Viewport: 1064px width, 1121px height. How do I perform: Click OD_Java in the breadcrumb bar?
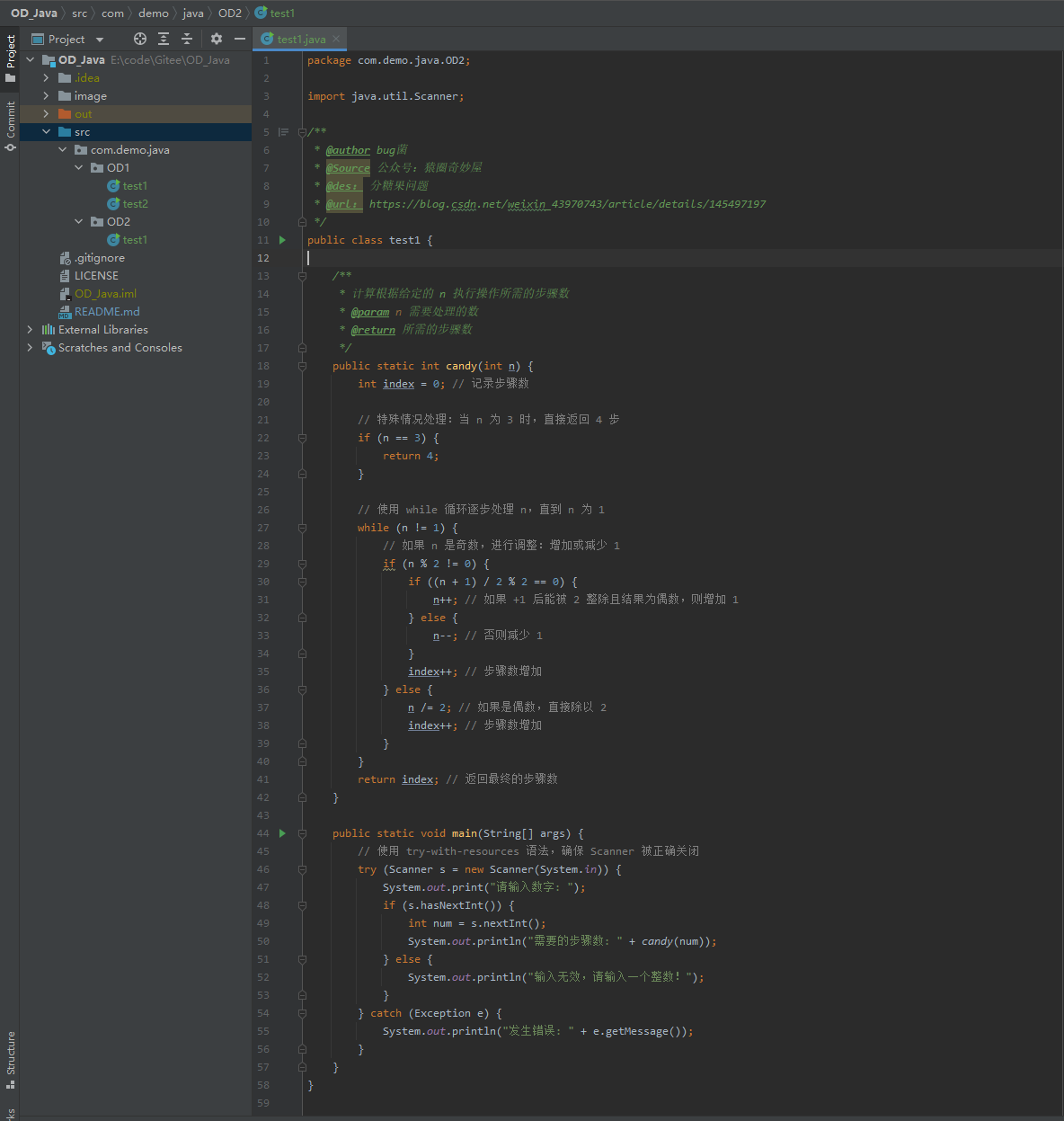pos(34,13)
